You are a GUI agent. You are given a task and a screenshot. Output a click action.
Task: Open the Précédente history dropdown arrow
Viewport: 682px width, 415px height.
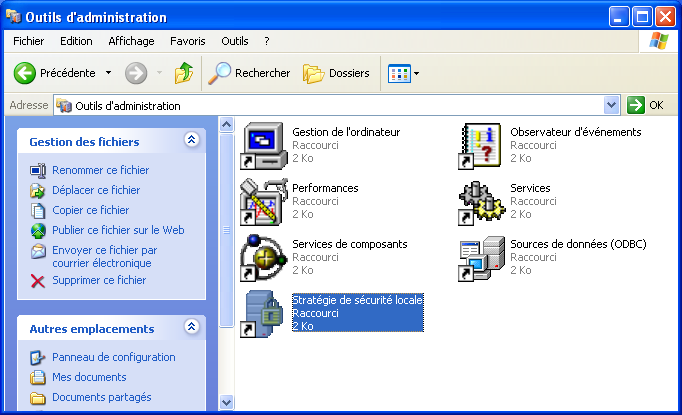coord(107,73)
